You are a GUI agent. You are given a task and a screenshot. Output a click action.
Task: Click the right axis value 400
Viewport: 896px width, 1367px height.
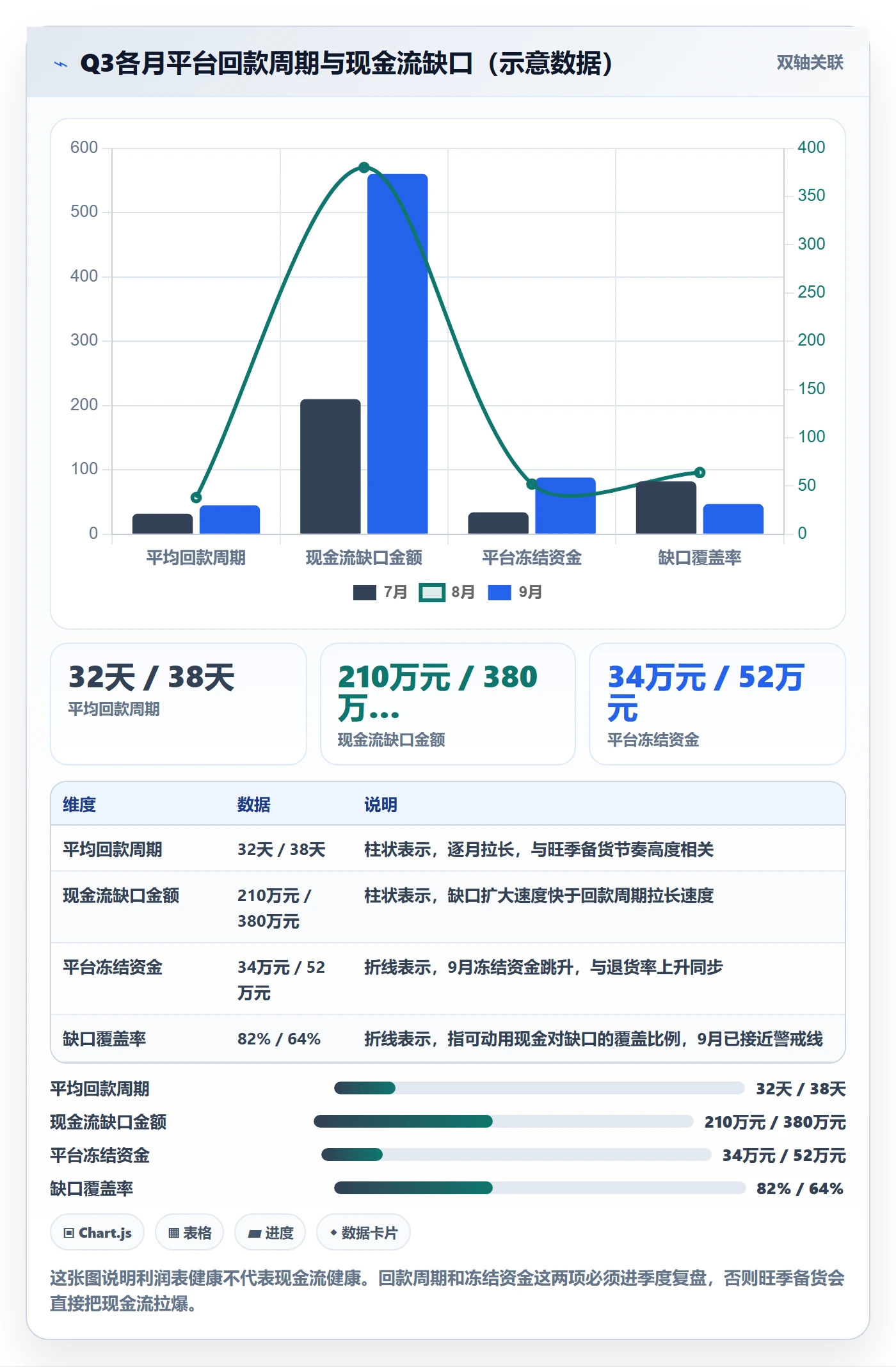click(811, 147)
